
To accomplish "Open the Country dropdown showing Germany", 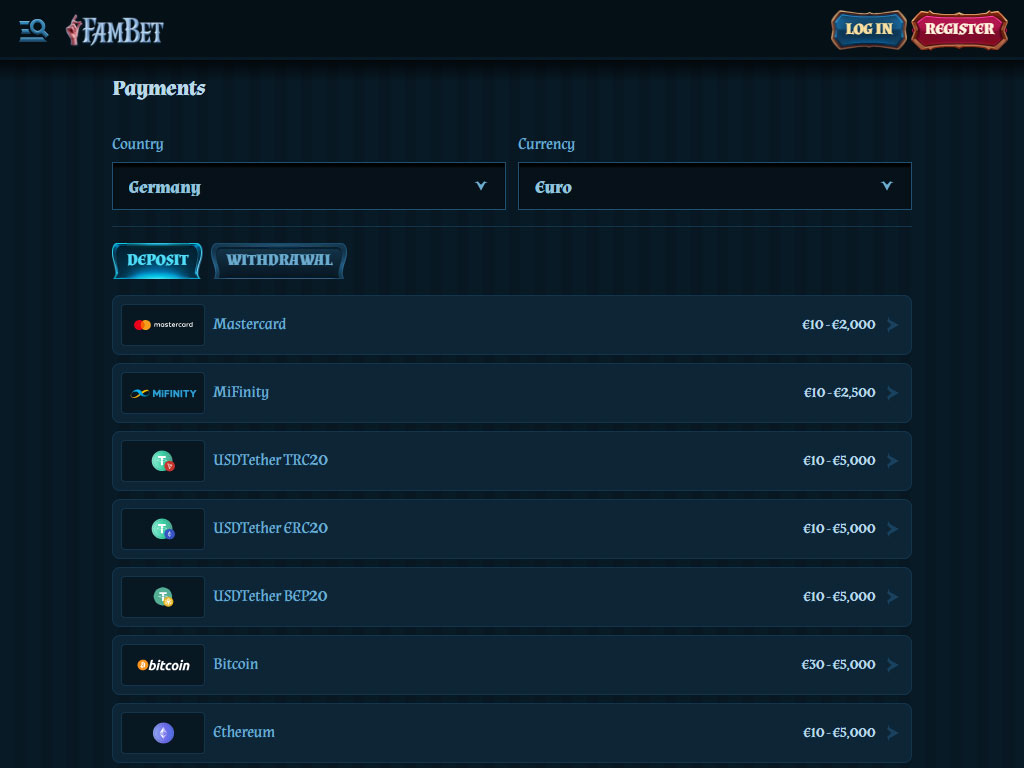I will click(309, 186).
